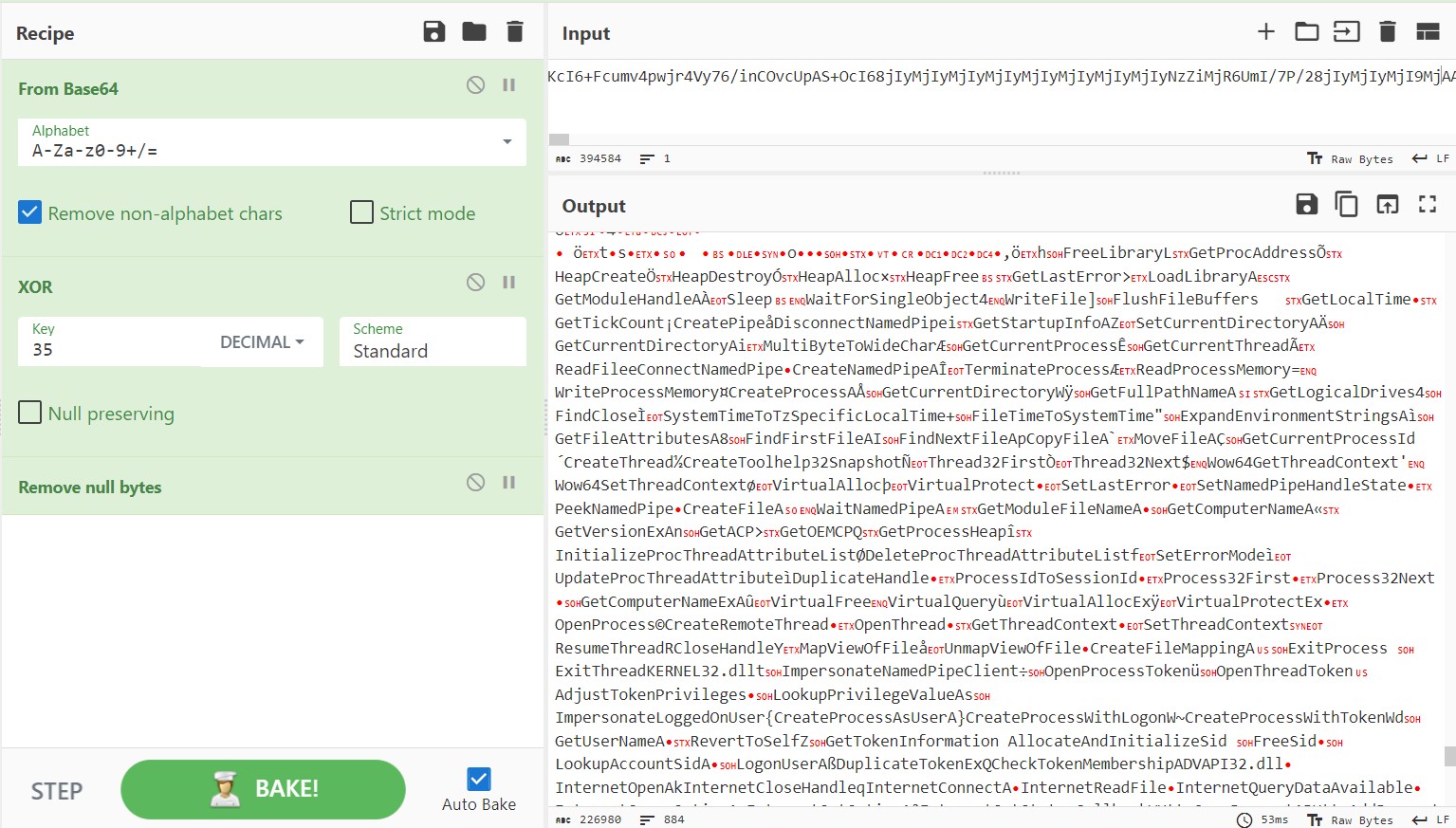Maximise the output pane
The width and height of the screenshot is (1456, 828).
point(1427,205)
